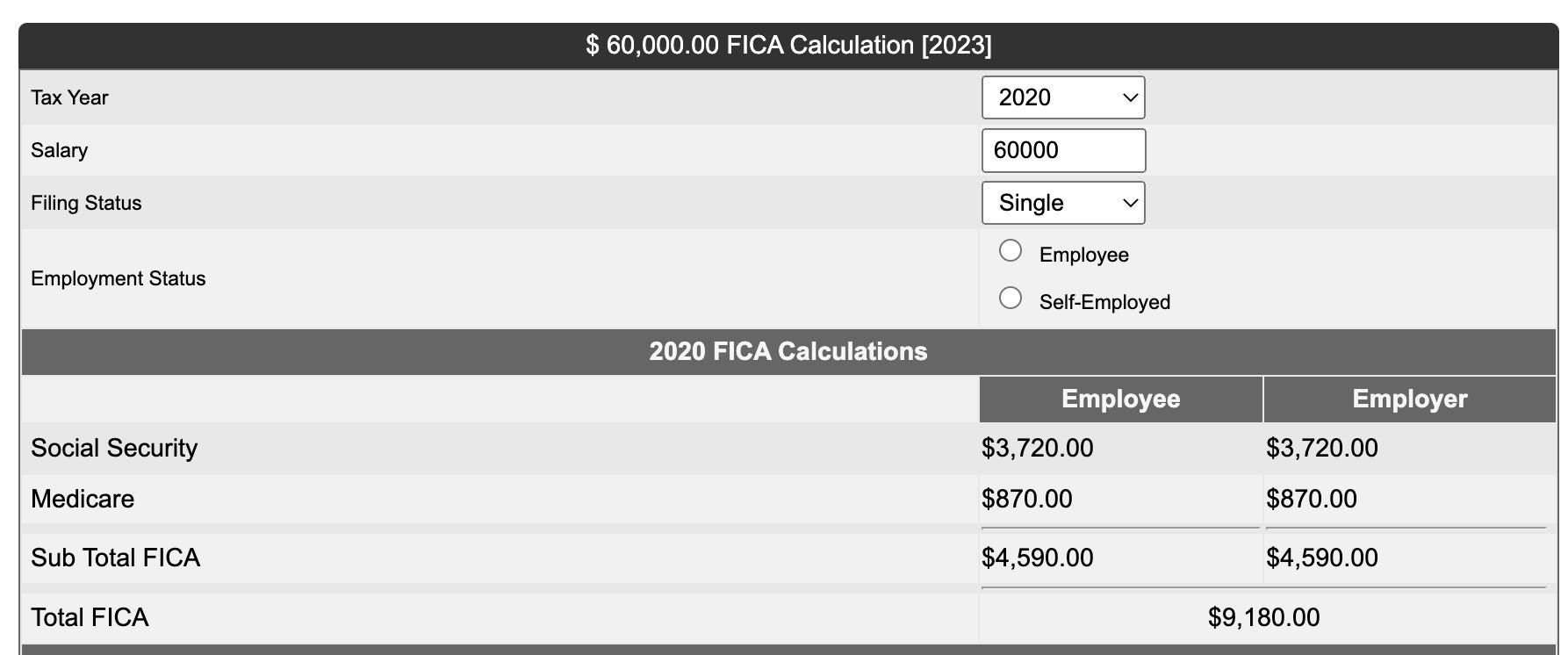Image resolution: width=1568 pixels, height=655 pixels.
Task: Click the Filing Status chevron arrow
Action: pos(1131,204)
